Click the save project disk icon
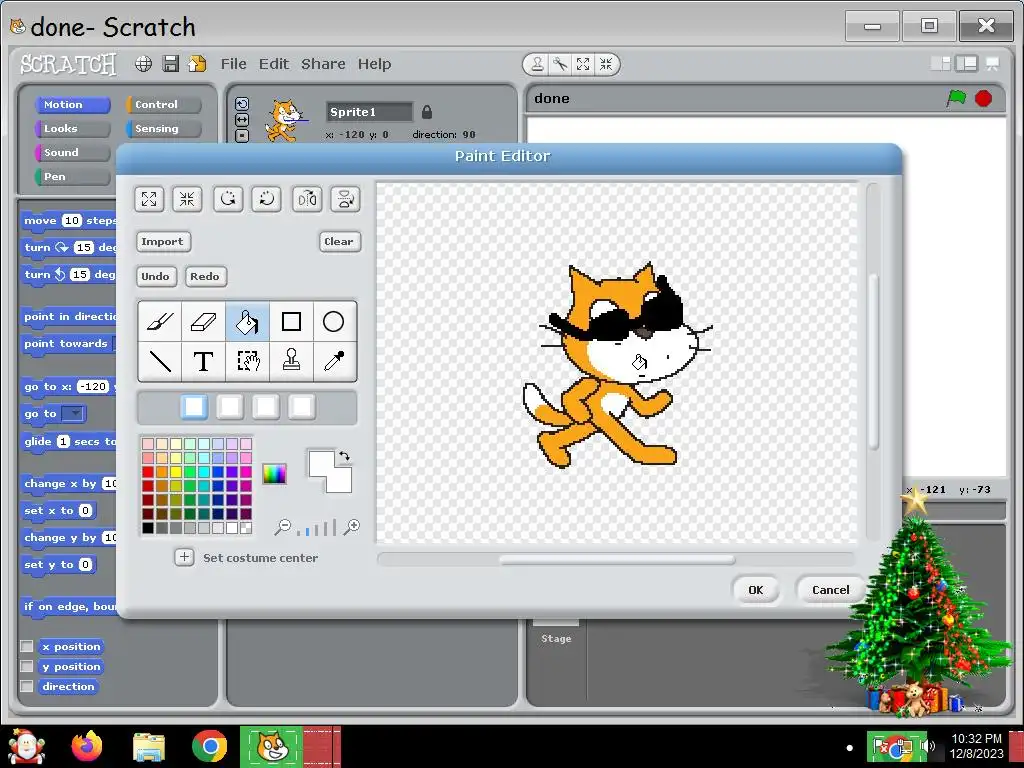The width and height of the screenshot is (1024, 768). [x=170, y=63]
